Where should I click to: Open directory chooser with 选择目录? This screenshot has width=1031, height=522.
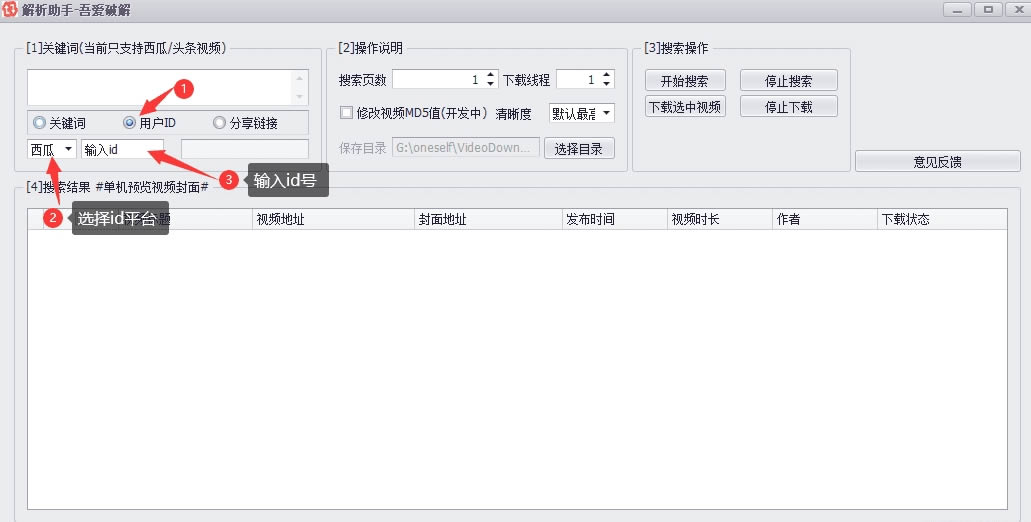click(x=579, y=149)
